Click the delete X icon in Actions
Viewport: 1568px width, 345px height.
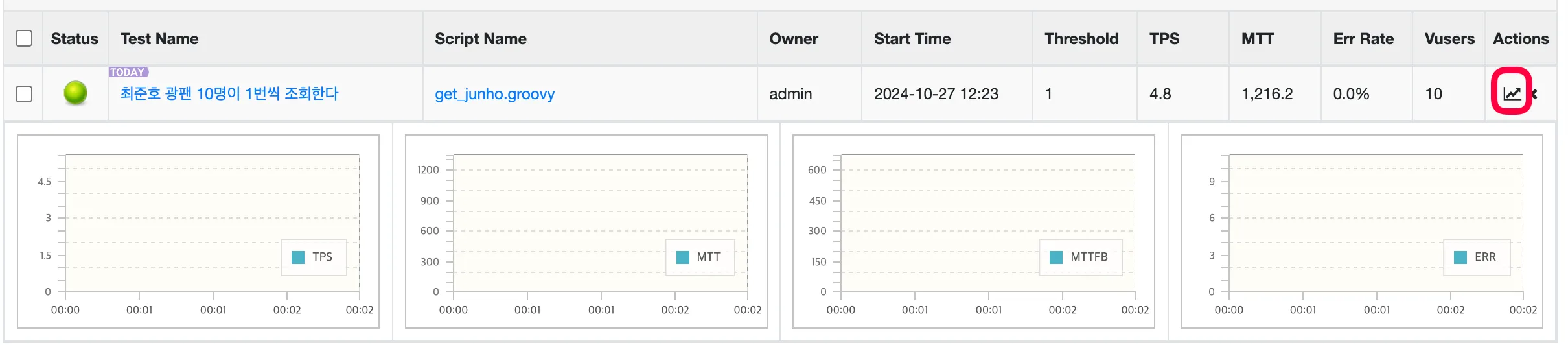pos(1535,94)
